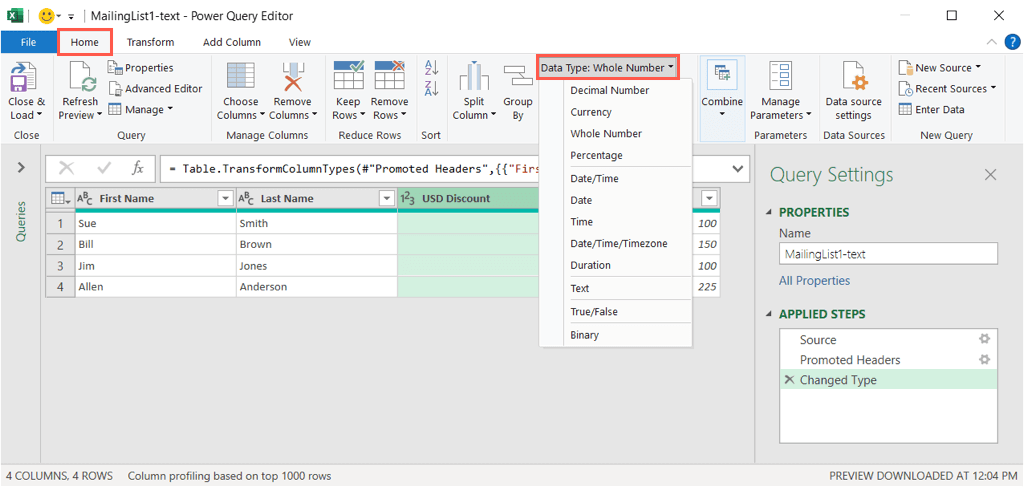Click the smiley feedback icon
1024x487 pixels.
tap(47, 16)
